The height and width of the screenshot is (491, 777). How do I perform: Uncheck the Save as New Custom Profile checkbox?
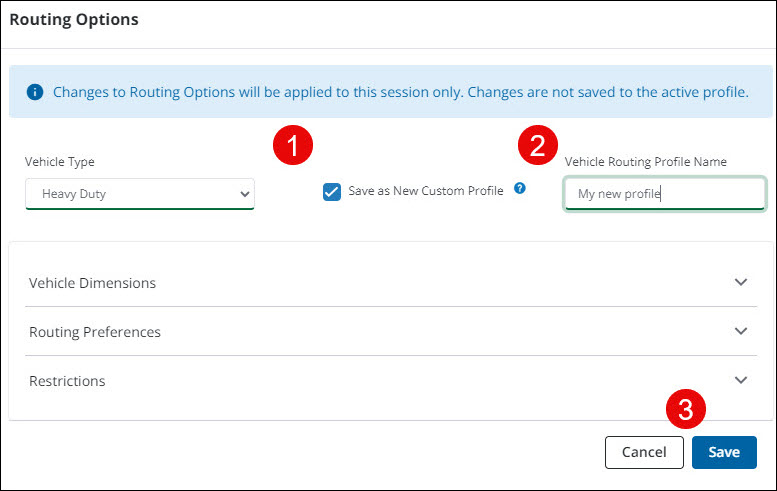point(333,192)
